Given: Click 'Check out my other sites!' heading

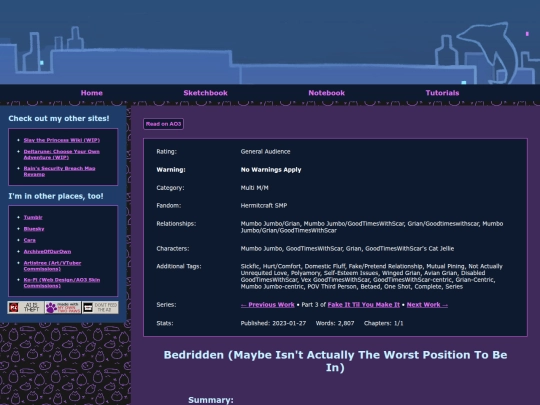Looking at the screenshot, I should [x=59, y=118].
